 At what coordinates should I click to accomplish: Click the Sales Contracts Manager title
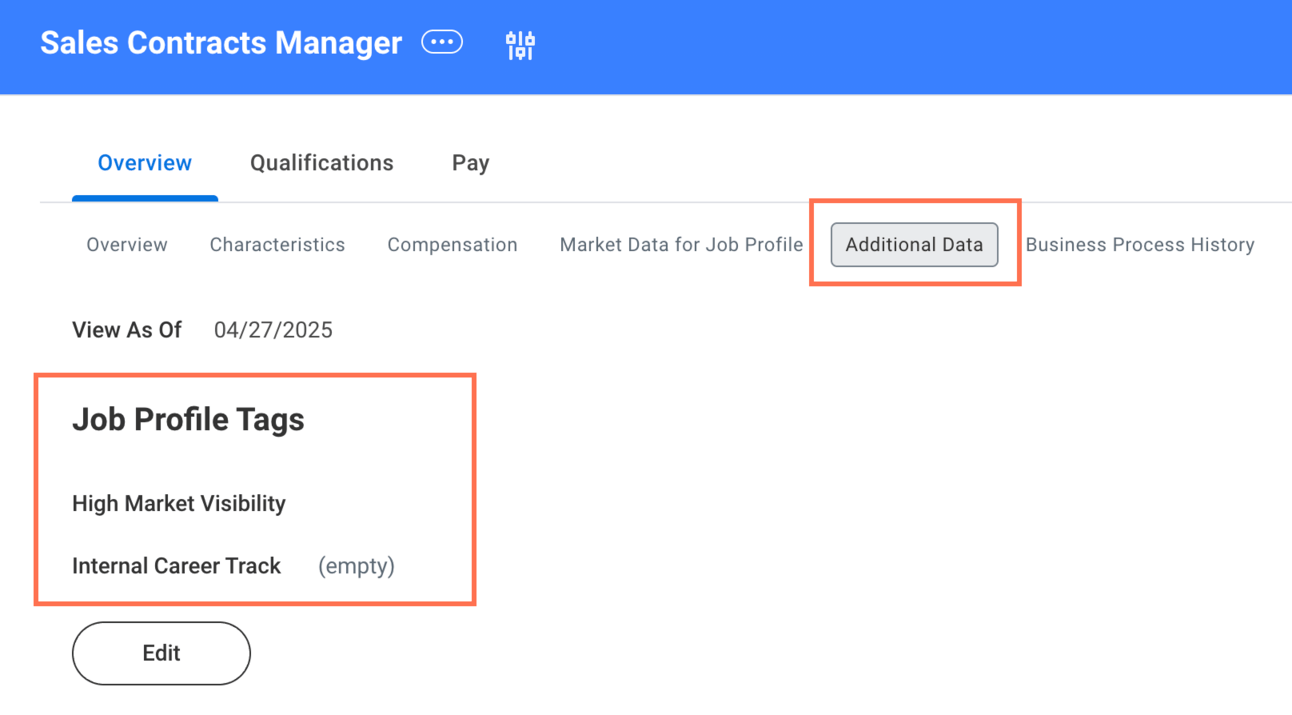click(x=221, y=43)
